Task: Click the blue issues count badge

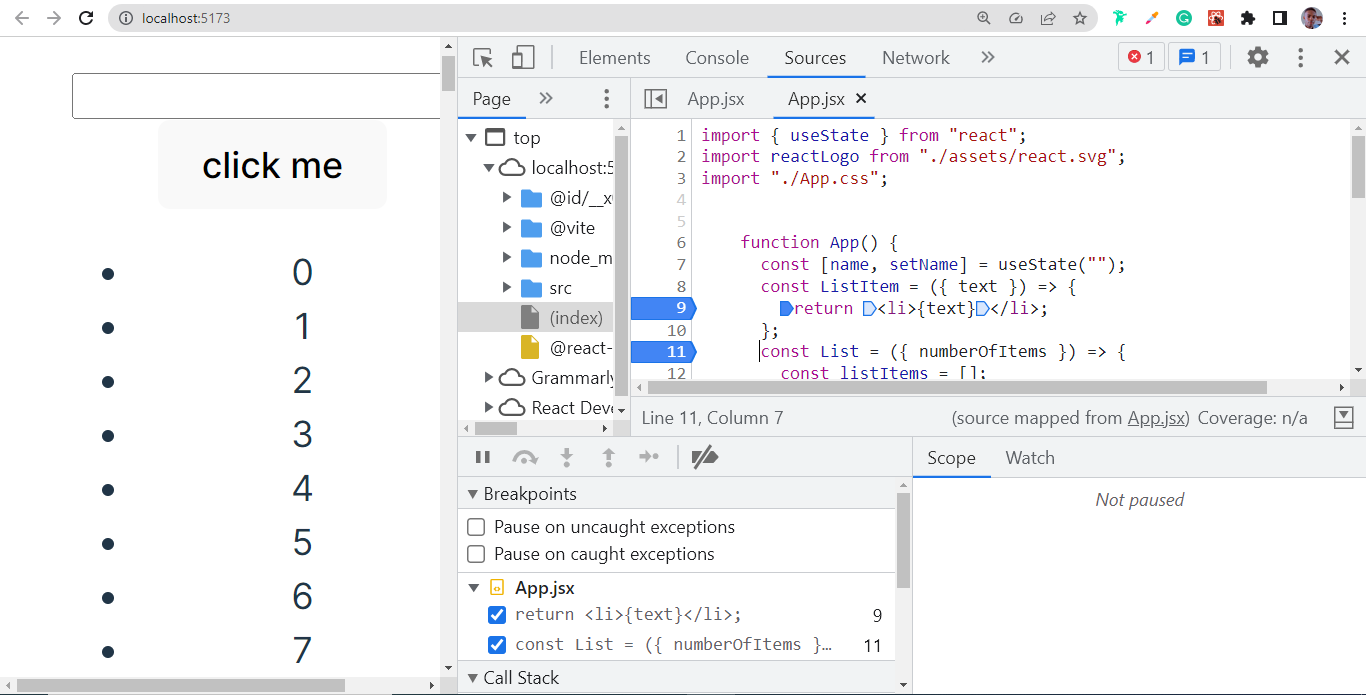Action: (1194, 58)
